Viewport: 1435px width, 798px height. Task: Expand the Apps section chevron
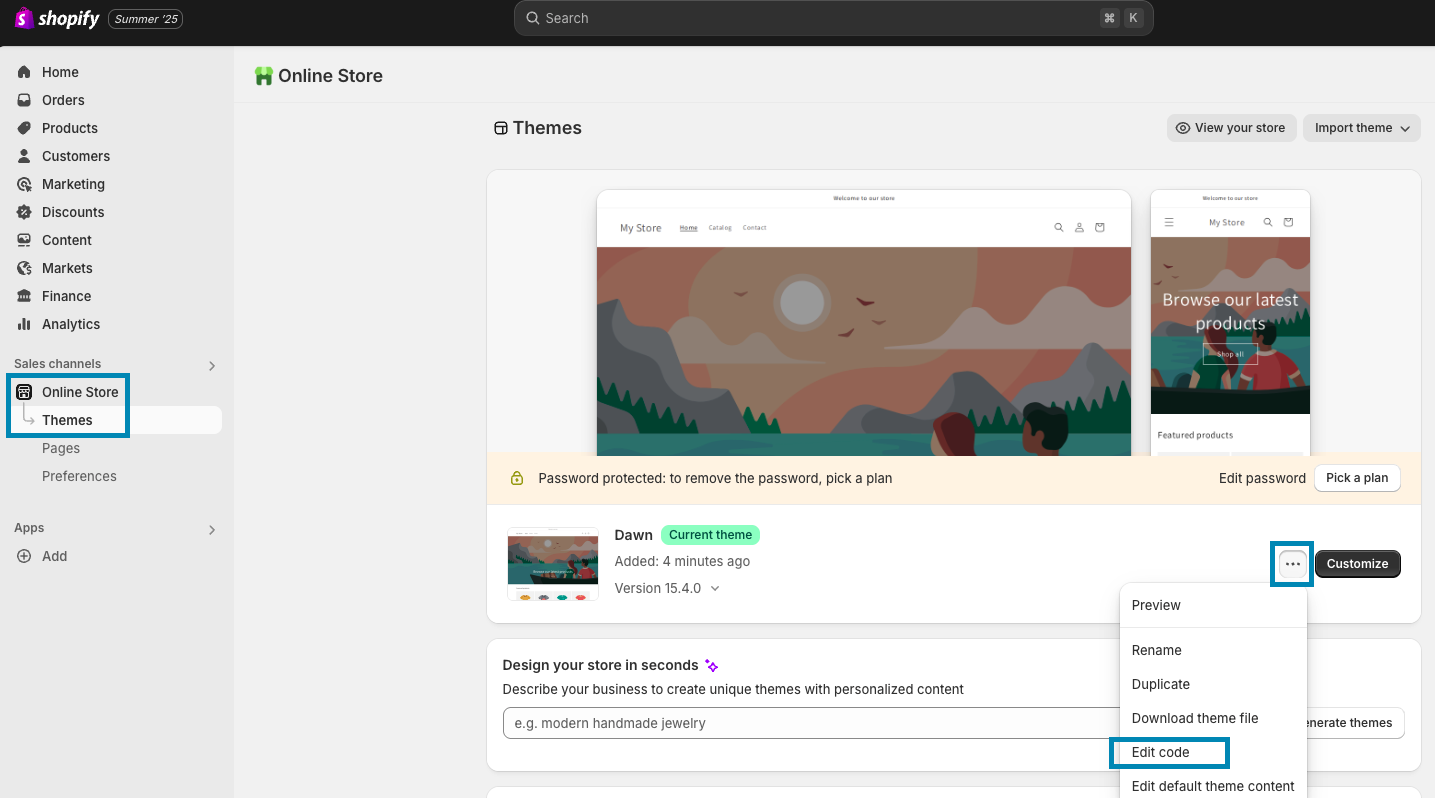[x=212, y=530]
